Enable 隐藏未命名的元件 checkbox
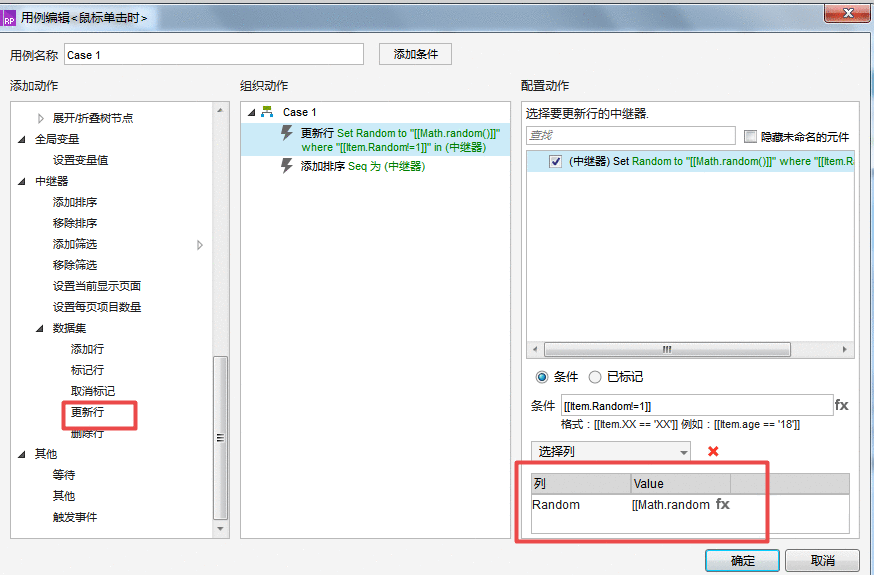 point(750,137)
